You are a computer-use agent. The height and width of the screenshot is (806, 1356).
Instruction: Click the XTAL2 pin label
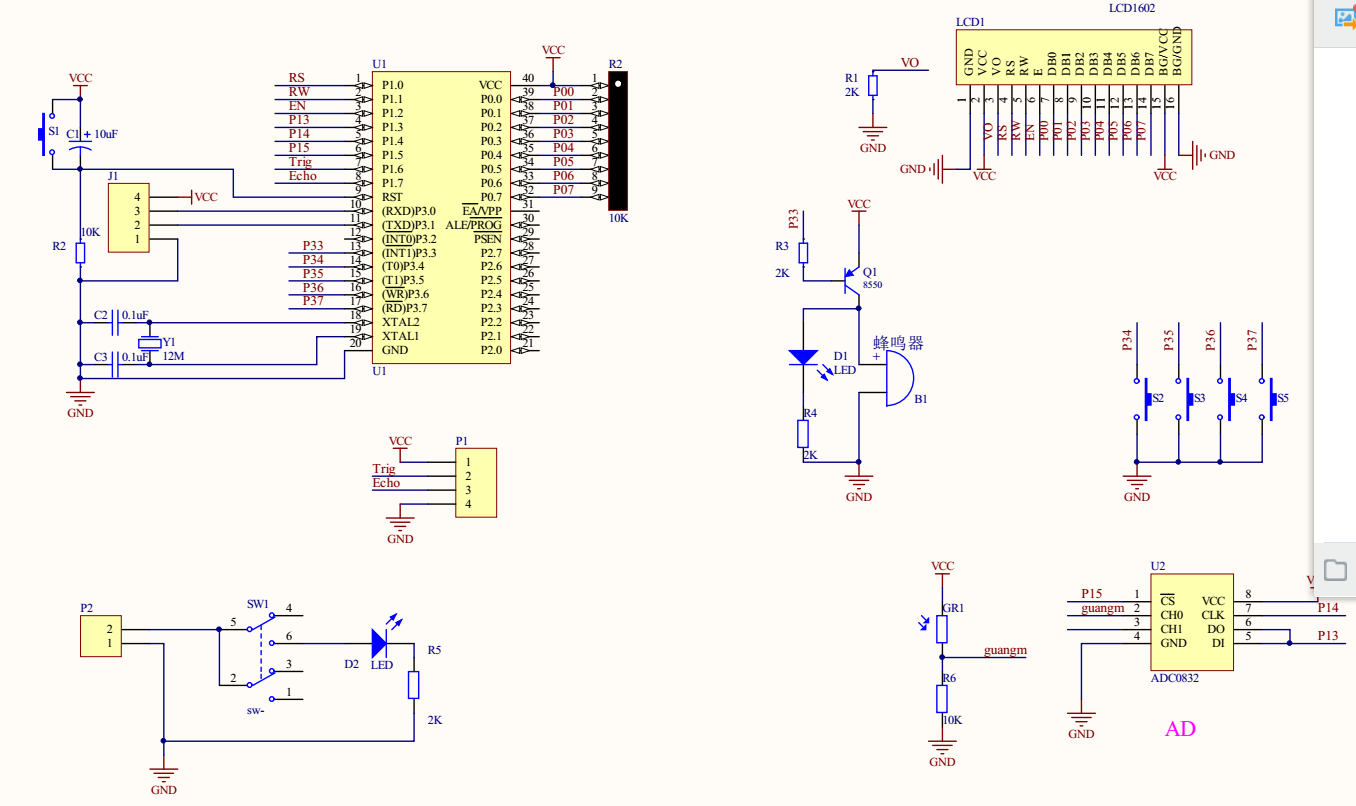tap(401, 322)
